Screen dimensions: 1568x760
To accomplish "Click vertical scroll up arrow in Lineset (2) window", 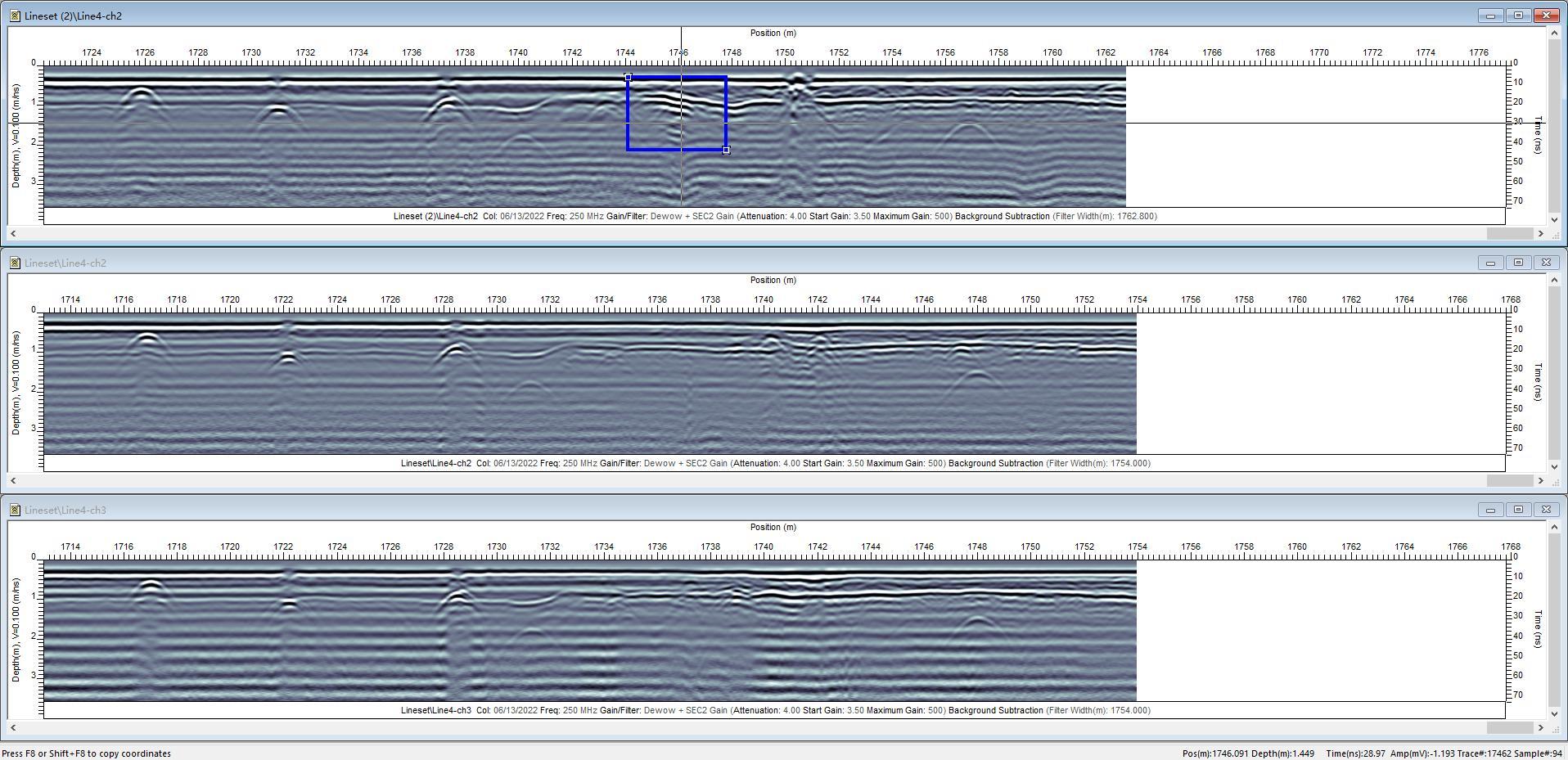I will click(x=1554, y=33).
